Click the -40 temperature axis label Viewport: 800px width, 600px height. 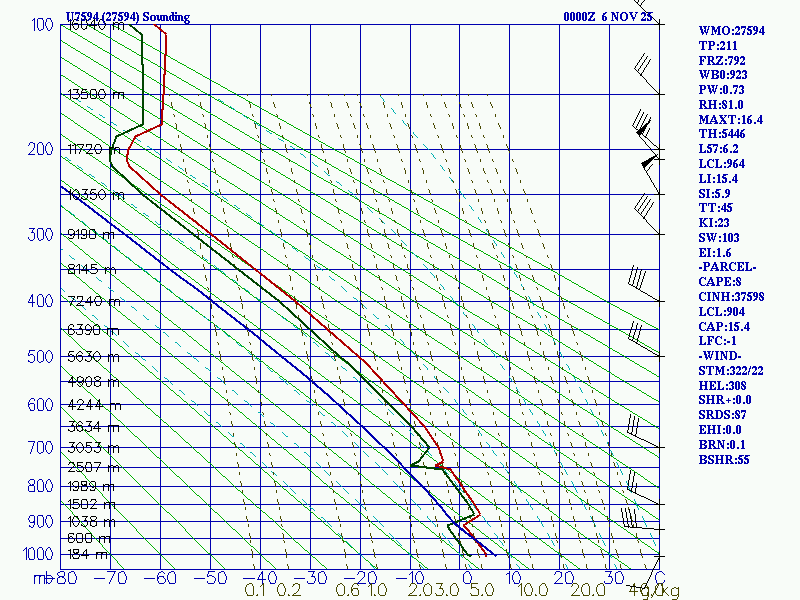pos(260,578)
